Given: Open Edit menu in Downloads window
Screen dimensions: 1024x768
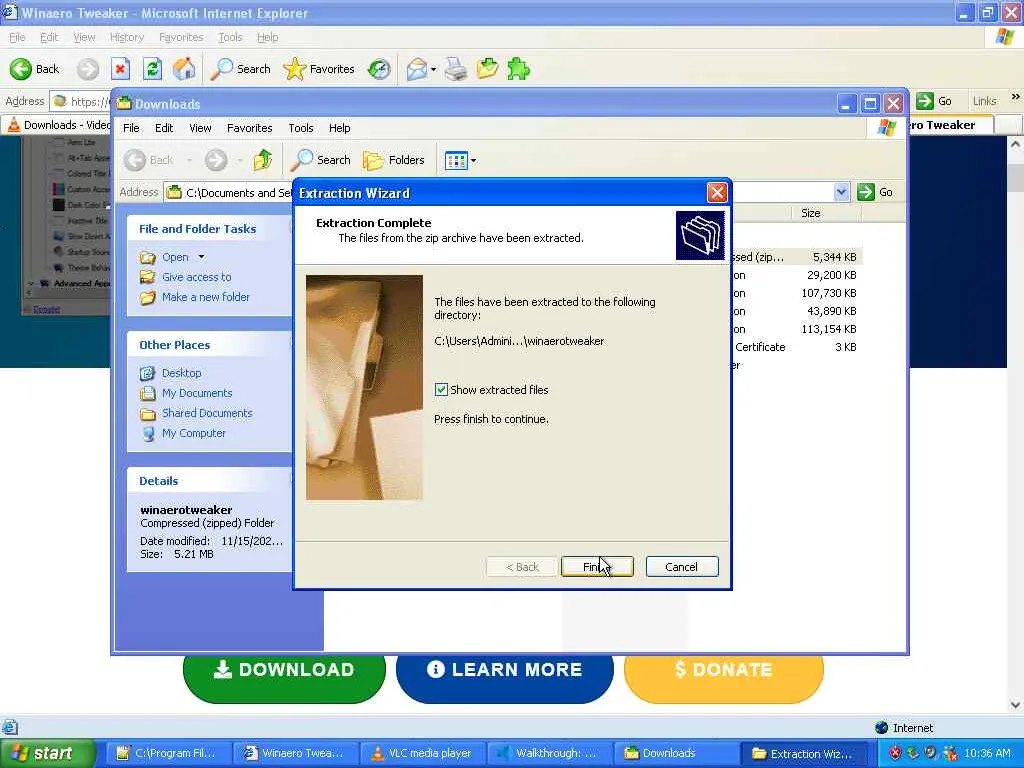Looking at the screenshot, I should click(164, 128).
